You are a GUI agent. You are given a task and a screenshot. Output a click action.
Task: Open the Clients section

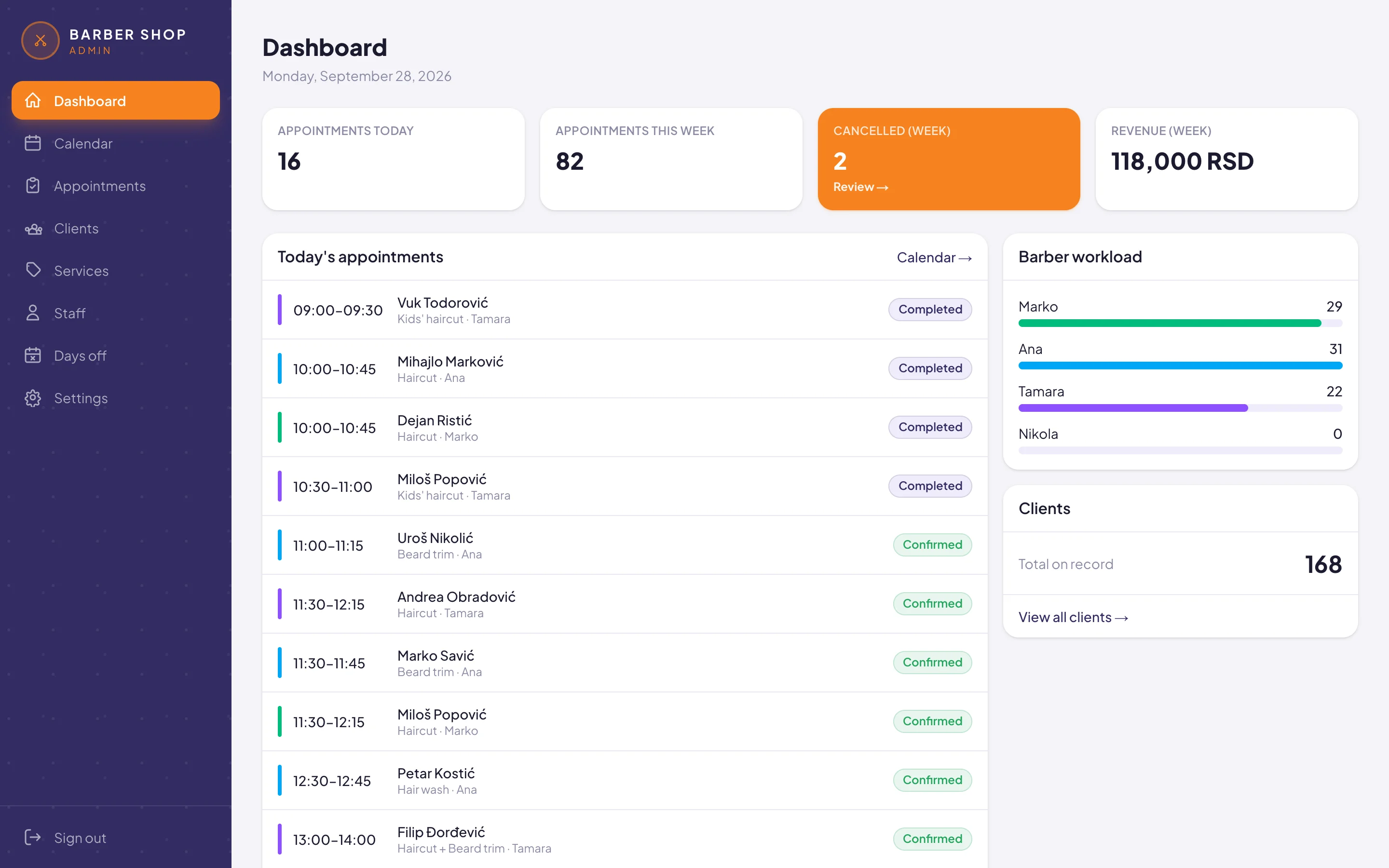coord(115,228)
